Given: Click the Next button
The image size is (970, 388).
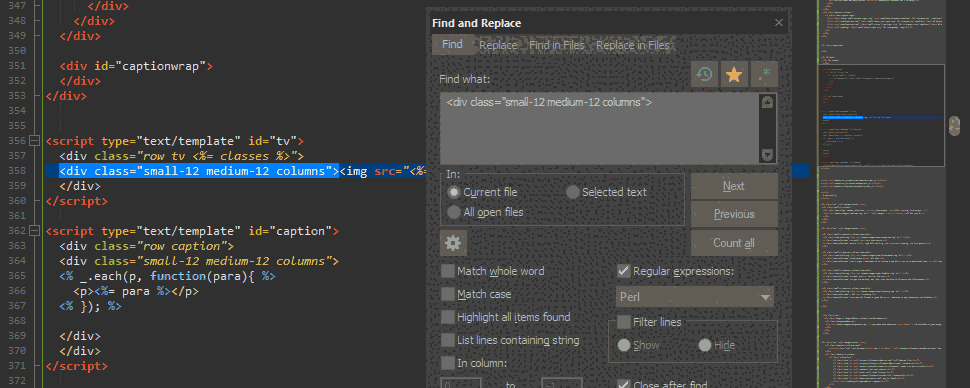Looking at the screenshot, I should (x=734, y=186).
